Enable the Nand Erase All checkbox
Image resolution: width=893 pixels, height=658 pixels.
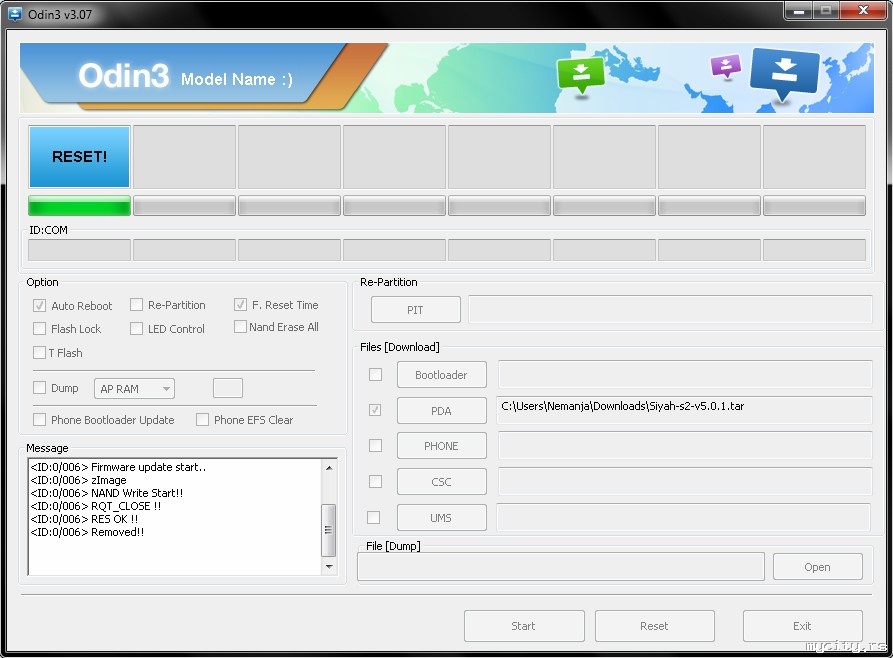tap(240, 326)
